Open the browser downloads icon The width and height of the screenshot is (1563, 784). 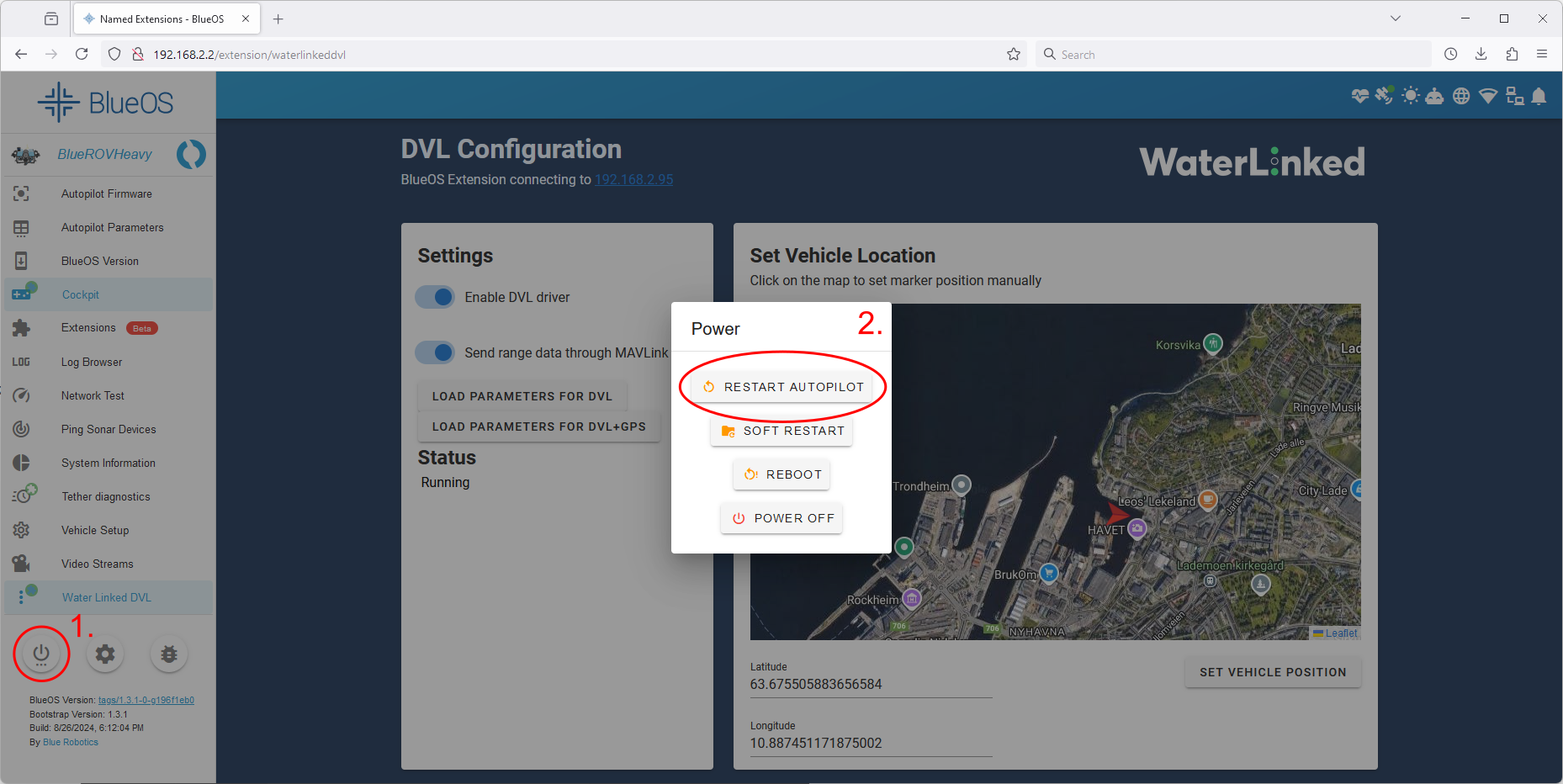[1481, 54]
